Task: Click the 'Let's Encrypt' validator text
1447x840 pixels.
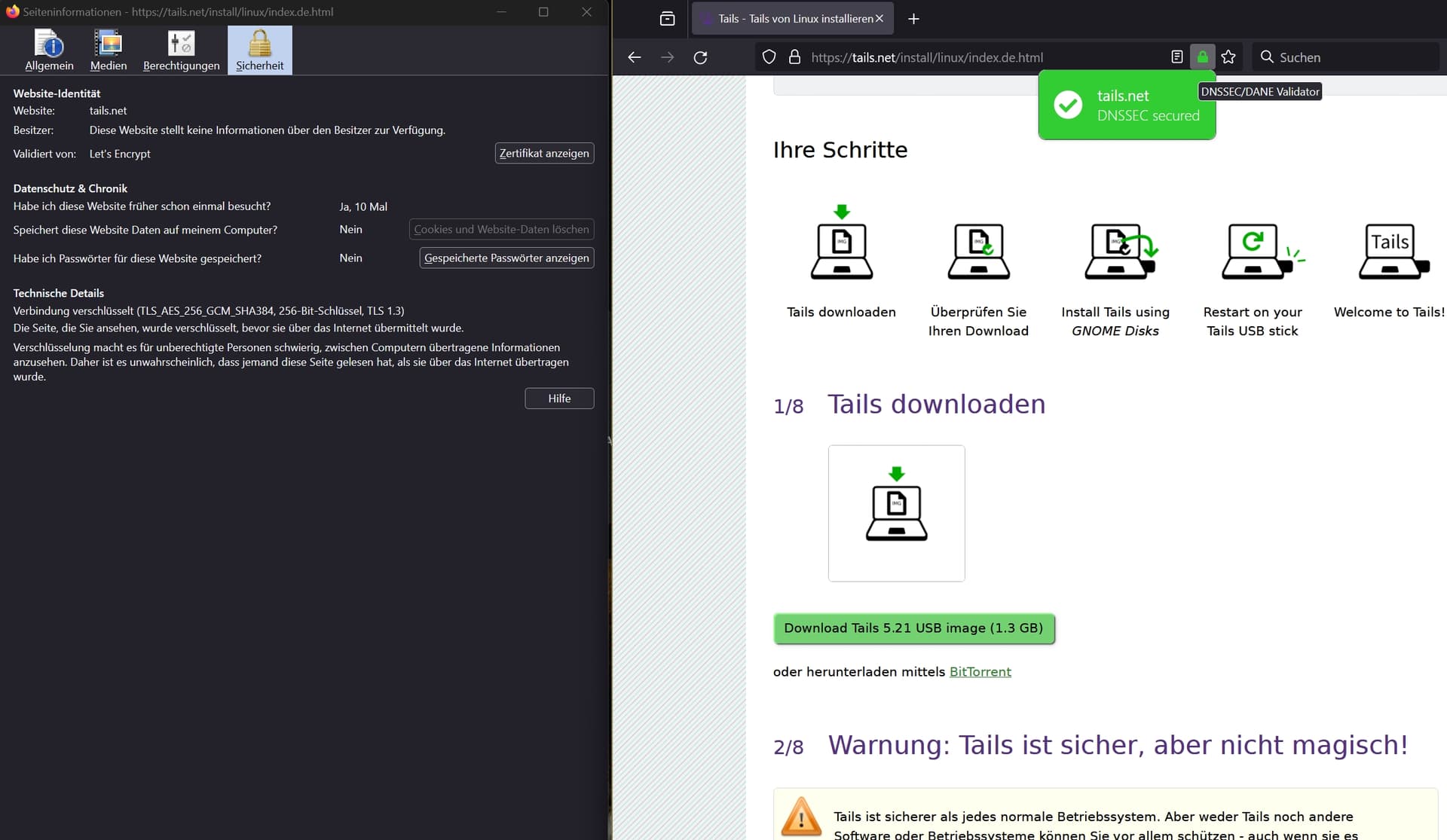Action: [120, 154]
